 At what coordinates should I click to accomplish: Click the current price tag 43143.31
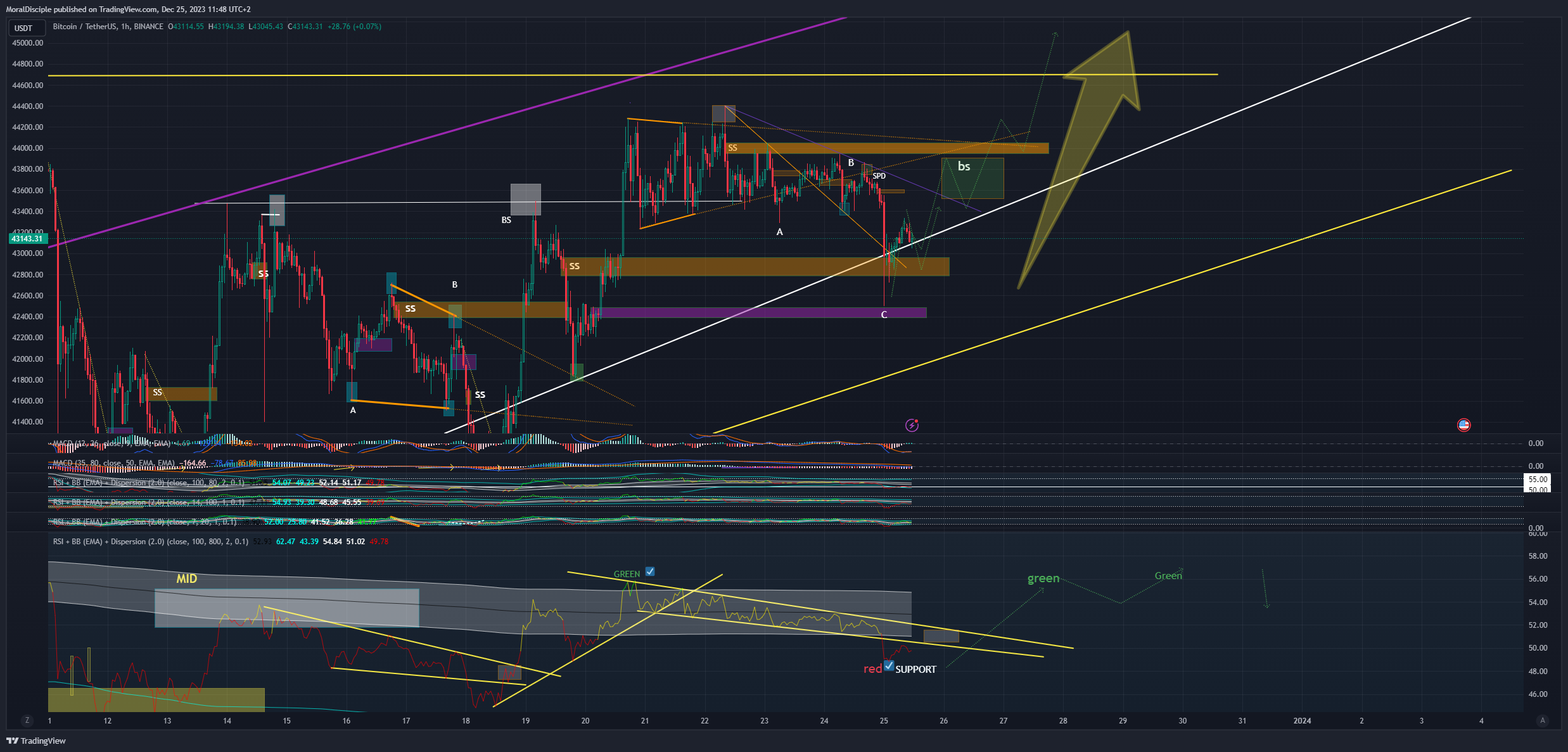click(27, 239)
